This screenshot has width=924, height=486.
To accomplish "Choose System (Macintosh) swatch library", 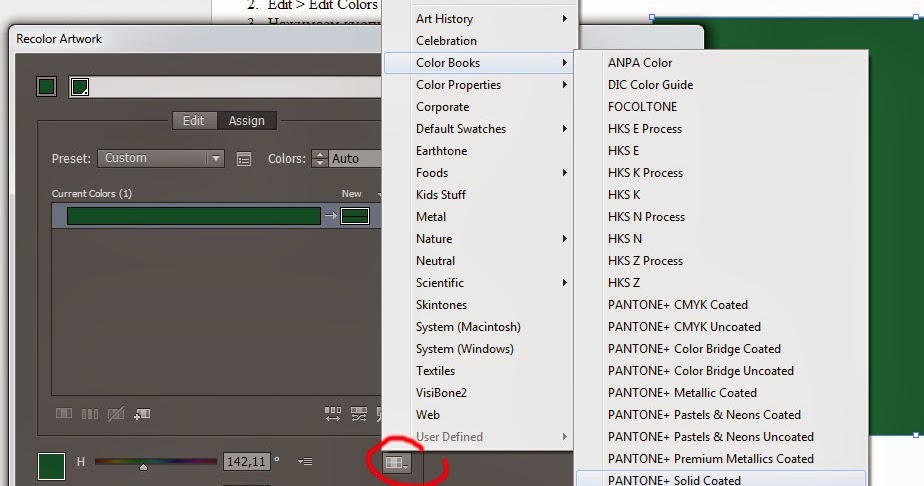I will coord(478,326).
